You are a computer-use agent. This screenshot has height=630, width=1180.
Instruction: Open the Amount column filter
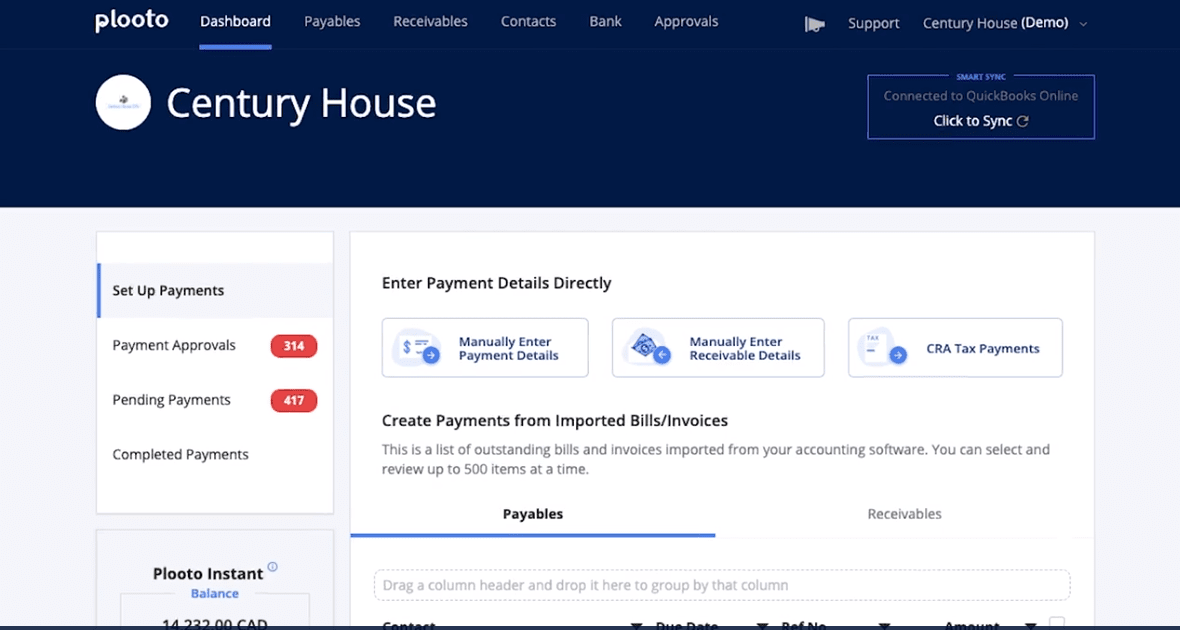pyautogui.click(x=1031, y=624)
